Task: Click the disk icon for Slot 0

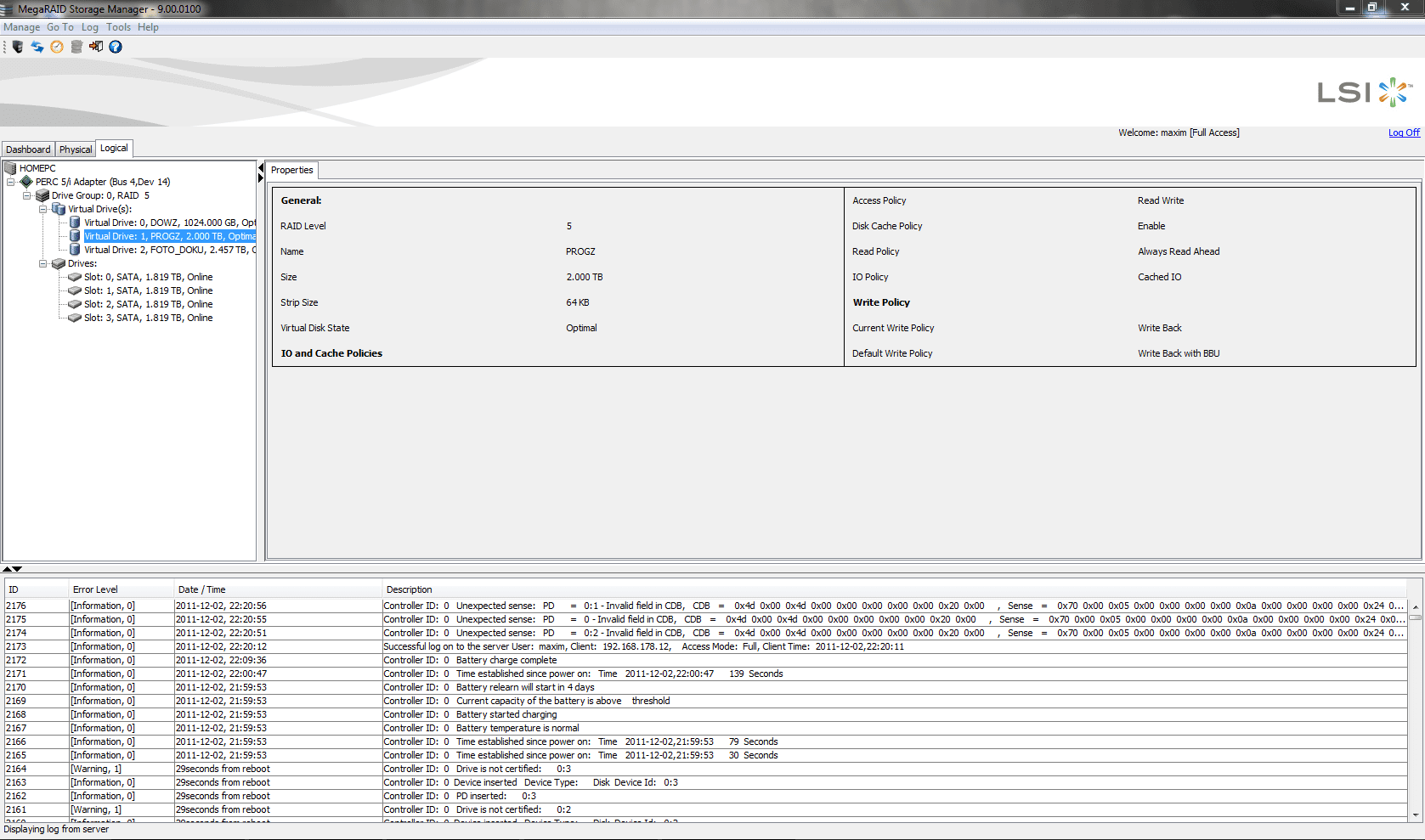Action: pos(75,277)
